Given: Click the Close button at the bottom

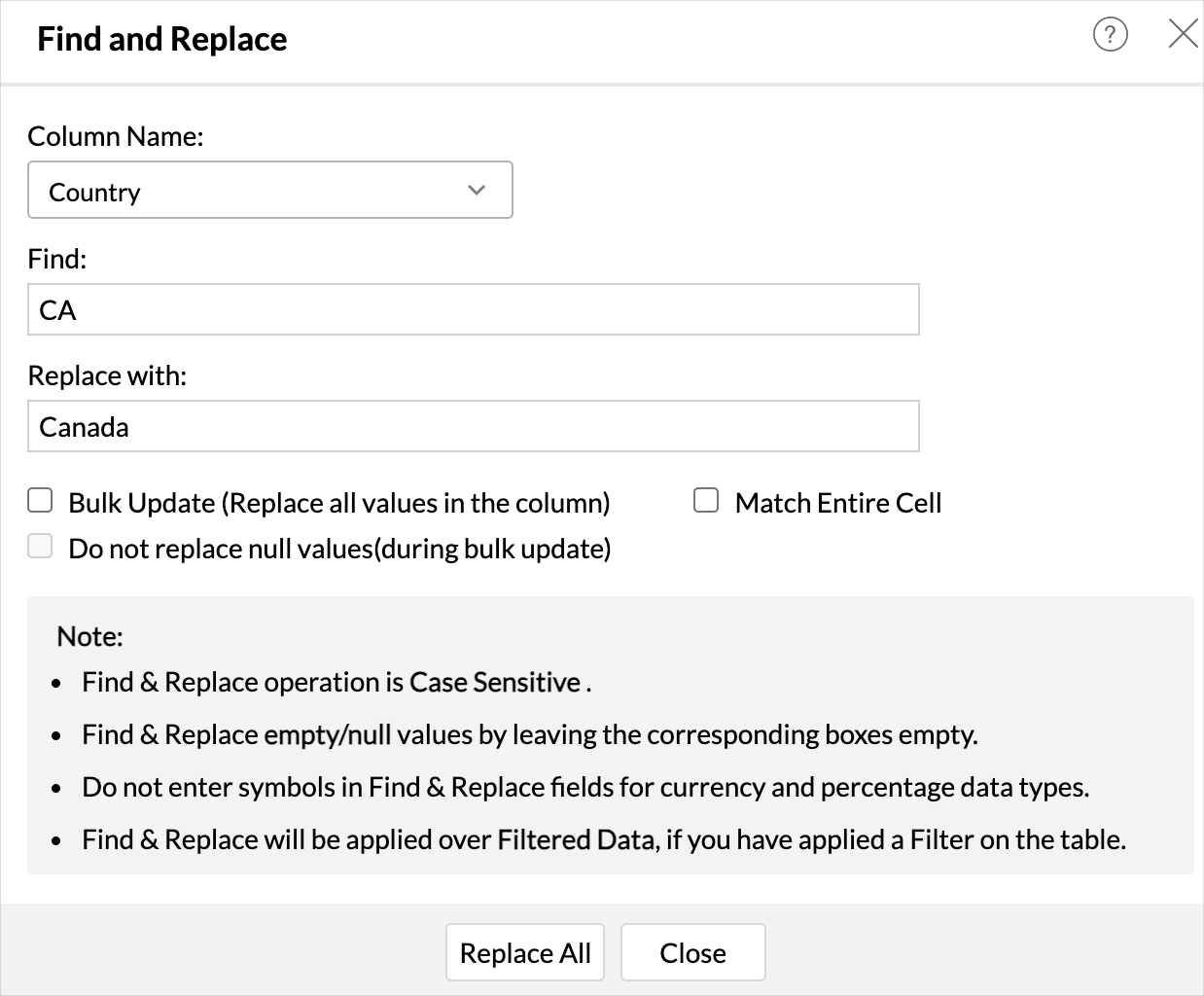Looking at the screenshot, I should (x=692, y=952).
